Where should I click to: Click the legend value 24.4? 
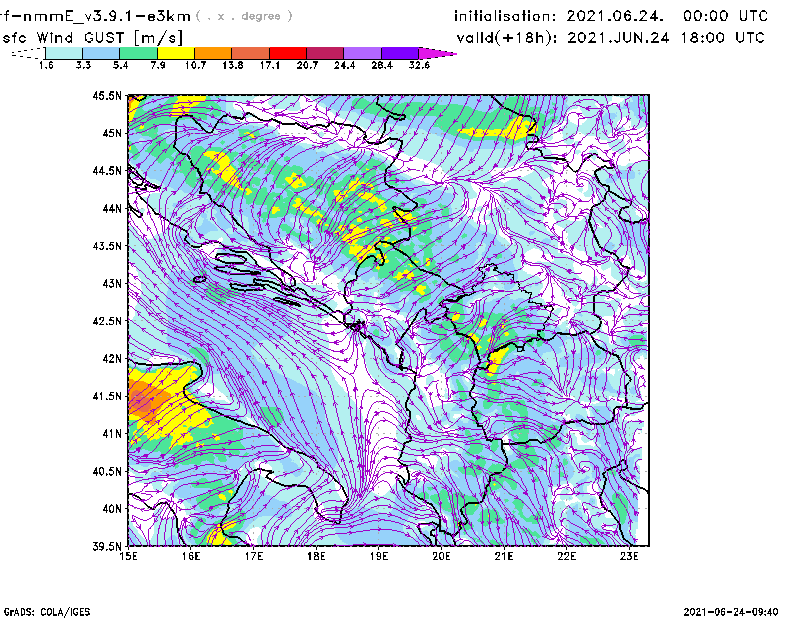(x=344, y=65)
